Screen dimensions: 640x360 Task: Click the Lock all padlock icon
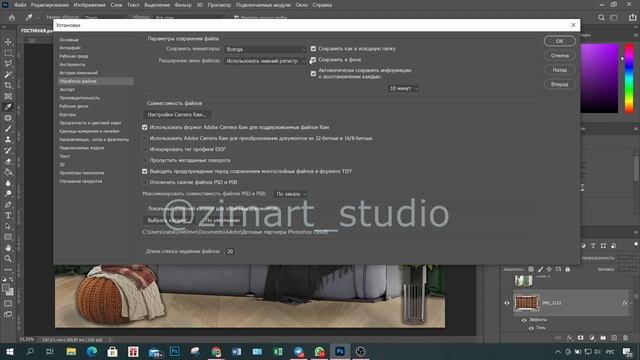[567, 269]
